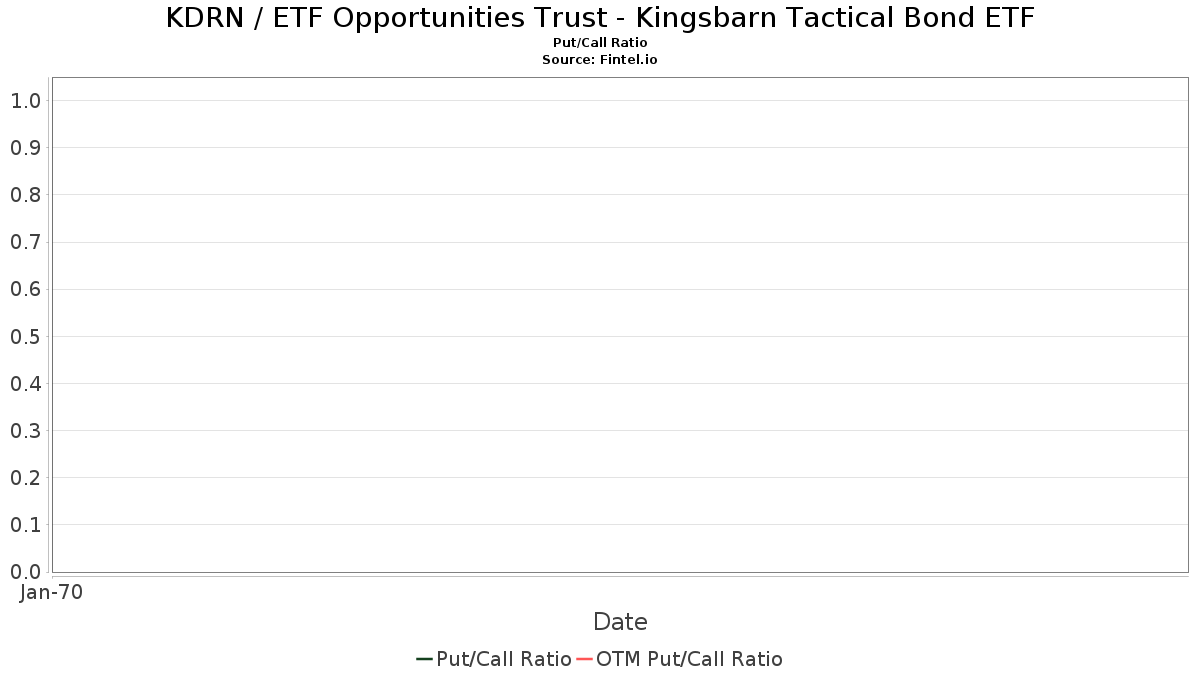This screenshot has height=675, width=1200.
Task: Click the dark green Put/Call Ratio legend line
Action: (424, 659)
